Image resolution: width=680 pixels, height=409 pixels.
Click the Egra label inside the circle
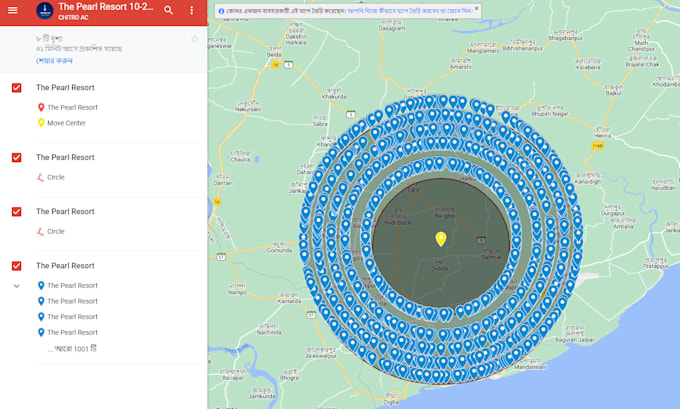(413, 190)
